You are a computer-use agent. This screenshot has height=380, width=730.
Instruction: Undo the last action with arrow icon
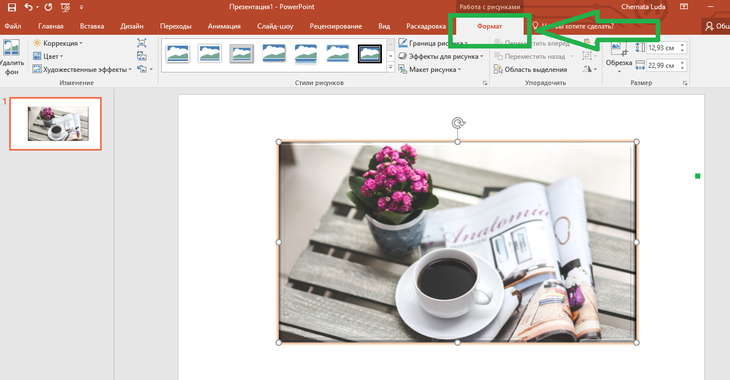(x=29, y=7)
